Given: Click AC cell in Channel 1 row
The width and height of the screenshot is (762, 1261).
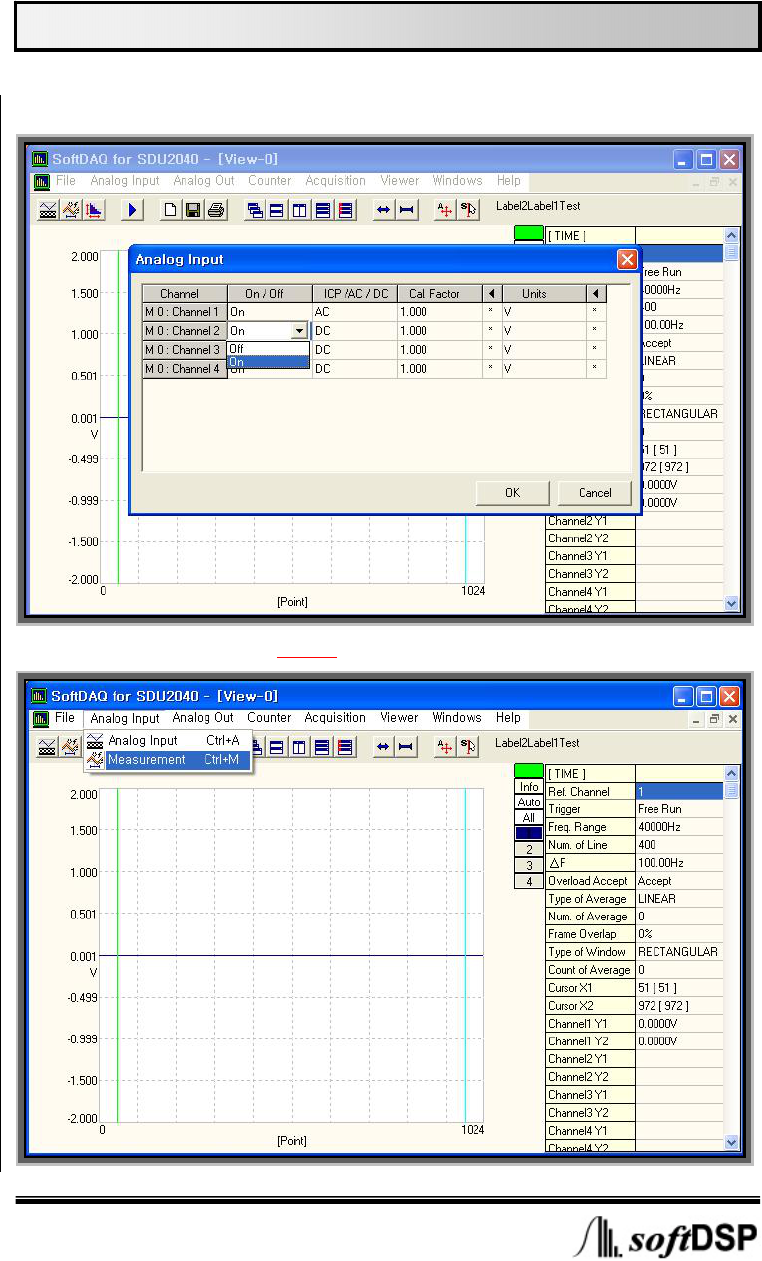Looking at the screenshot, I should 354,312.
